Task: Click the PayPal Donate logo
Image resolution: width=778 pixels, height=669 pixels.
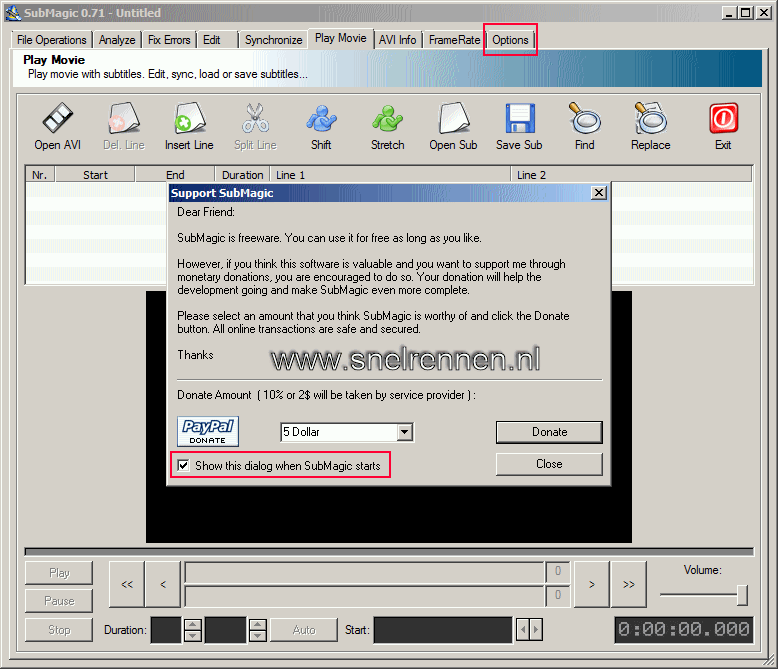Action: 208,431
